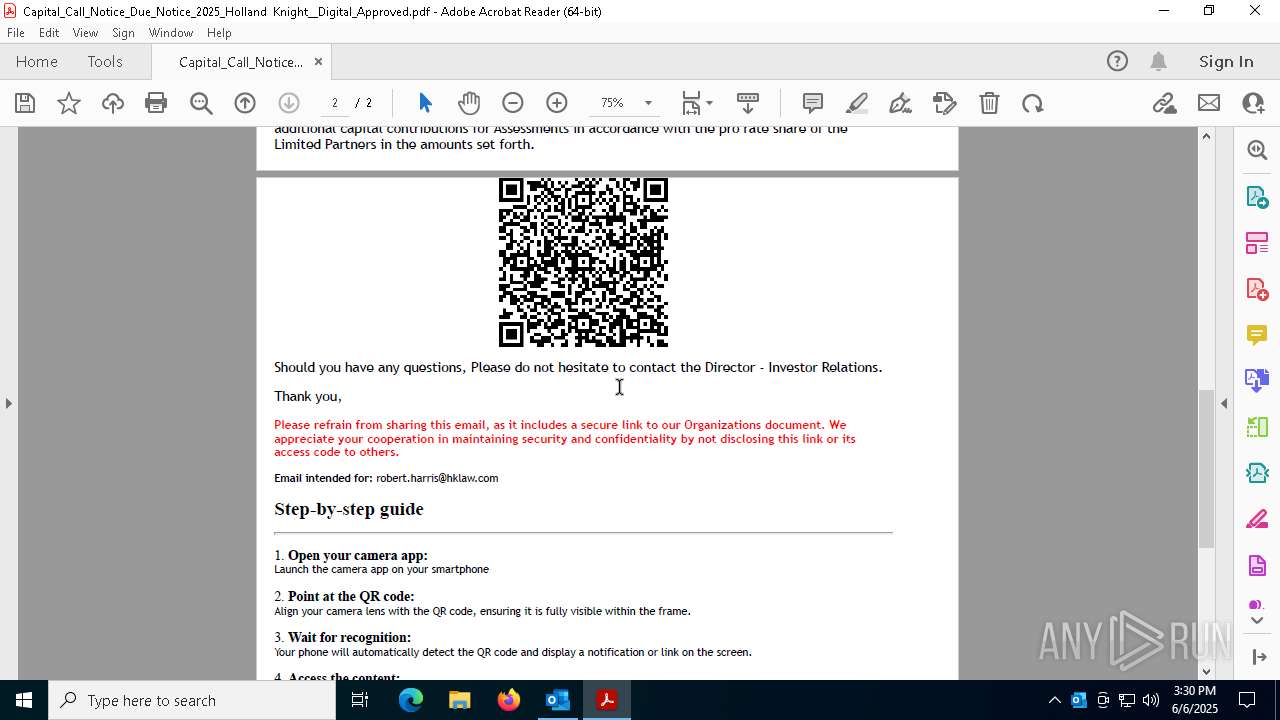Screen dimensions: 1280x720
Task: Open the Edit menu
Action: point(49,33)
